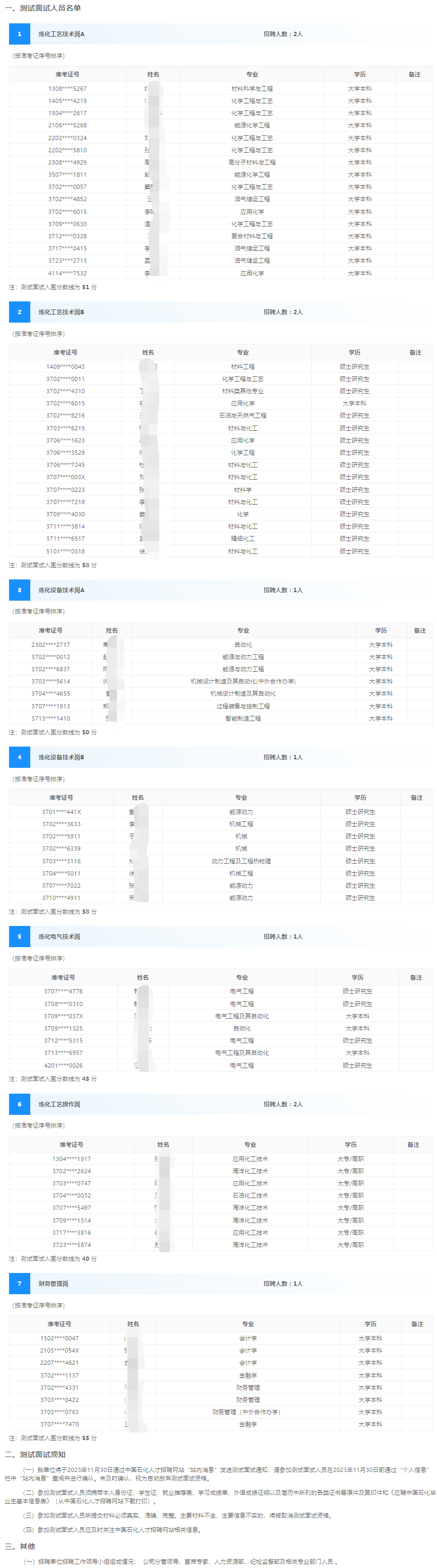Select the 财务管理岗 section title
The image size is (437, 1568).
54,1284
